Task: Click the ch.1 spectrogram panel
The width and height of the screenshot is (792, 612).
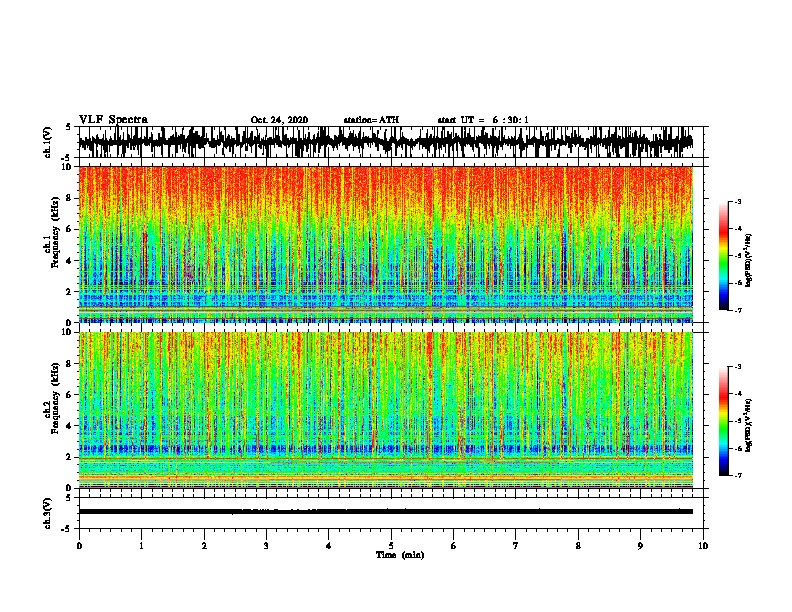Action: click(x=386, y=244)
